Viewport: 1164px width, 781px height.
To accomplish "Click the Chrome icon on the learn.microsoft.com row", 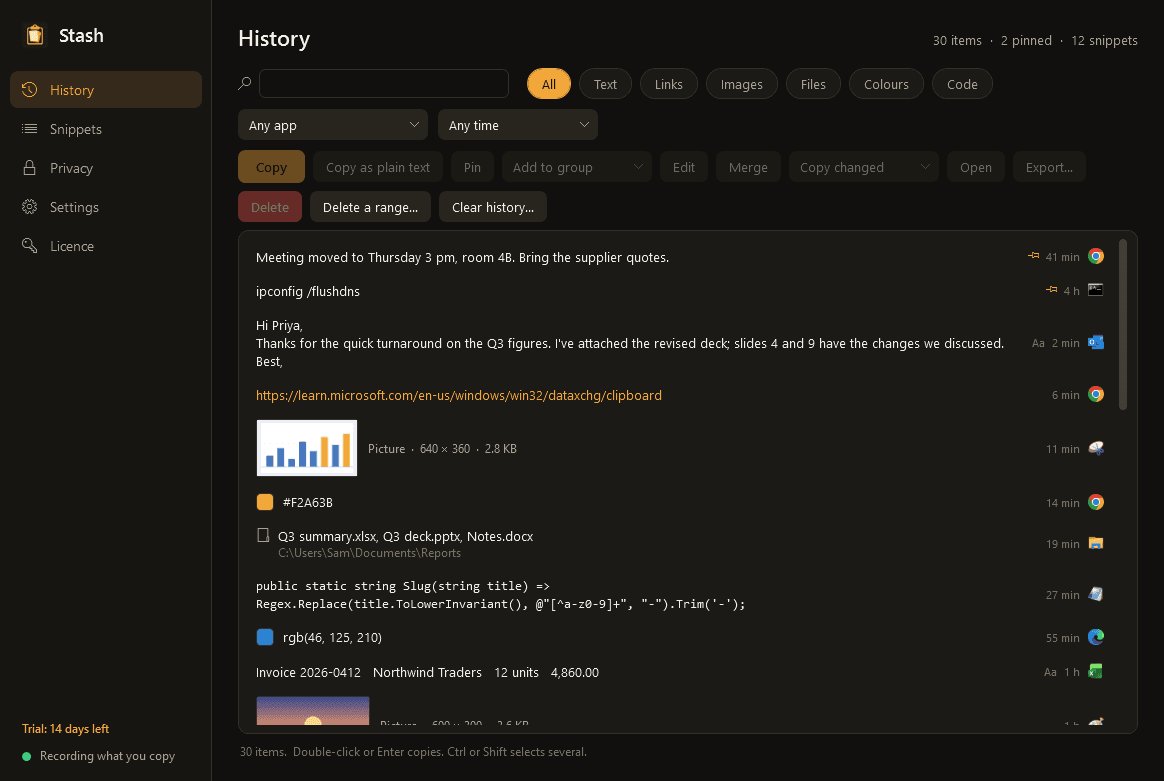I will tap(1096, 394).
